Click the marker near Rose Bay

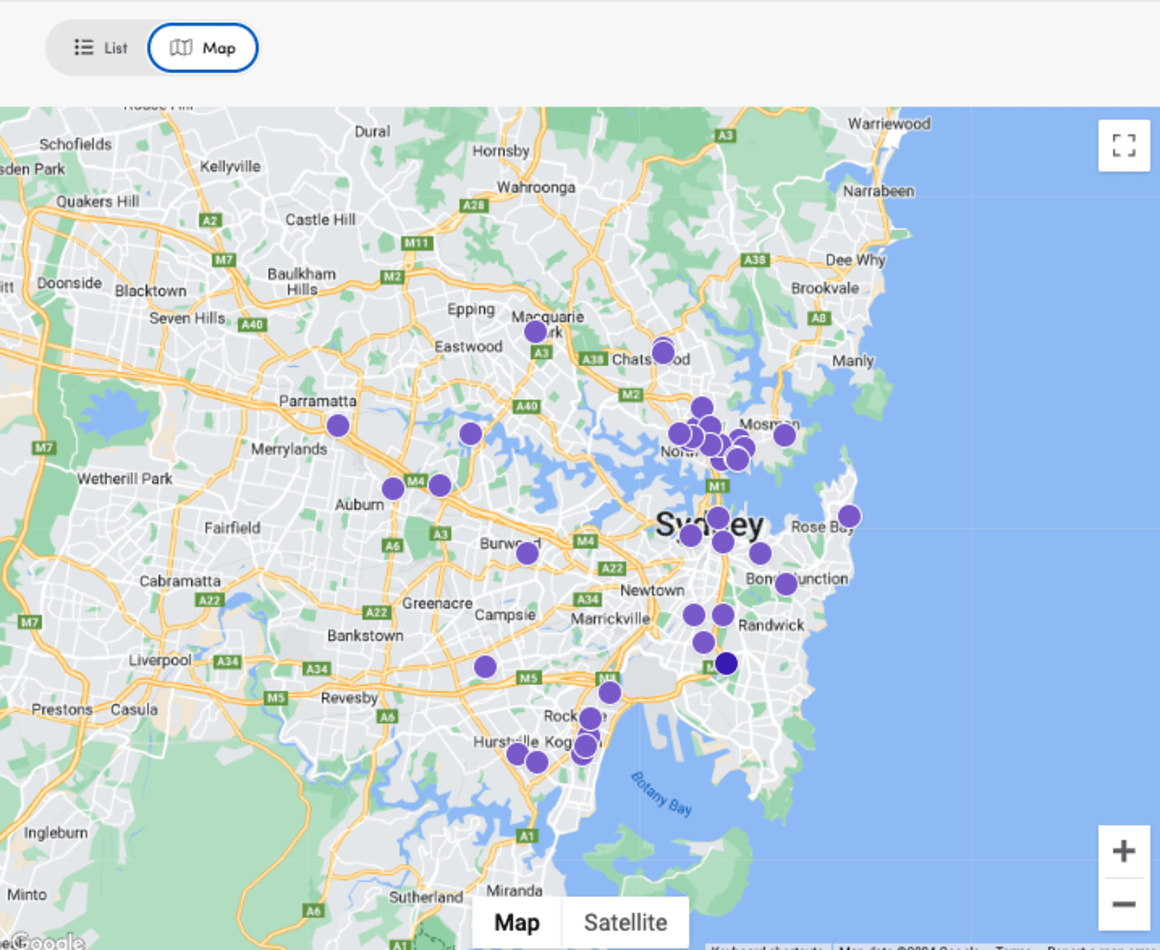tap(849, 516)
